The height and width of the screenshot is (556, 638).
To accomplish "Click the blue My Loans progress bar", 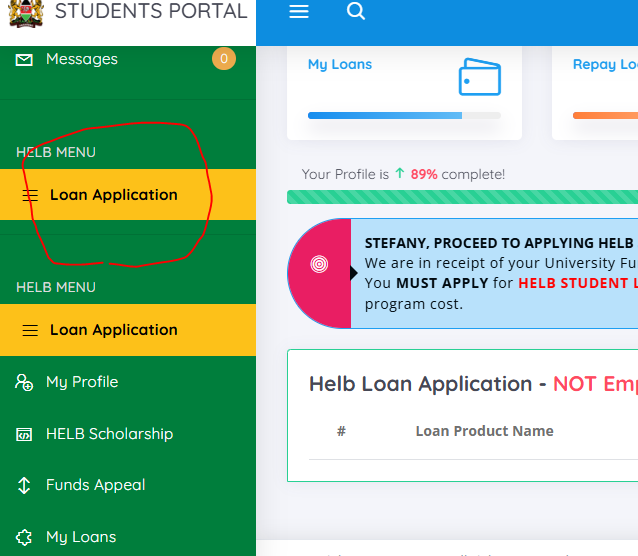I will pos(384,116).
